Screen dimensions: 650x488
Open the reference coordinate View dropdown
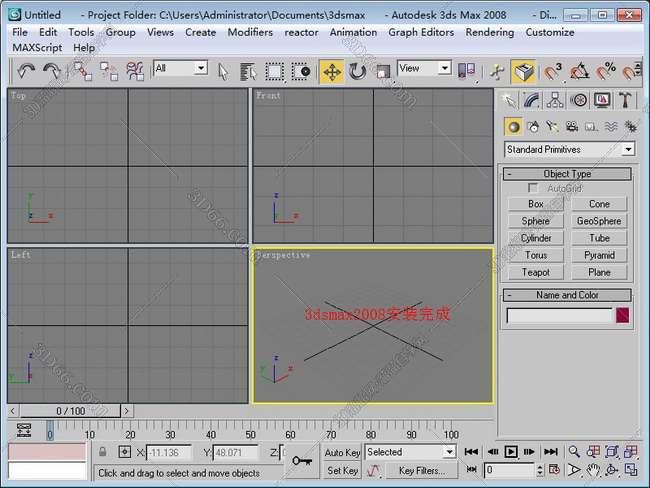pos(424,68)
